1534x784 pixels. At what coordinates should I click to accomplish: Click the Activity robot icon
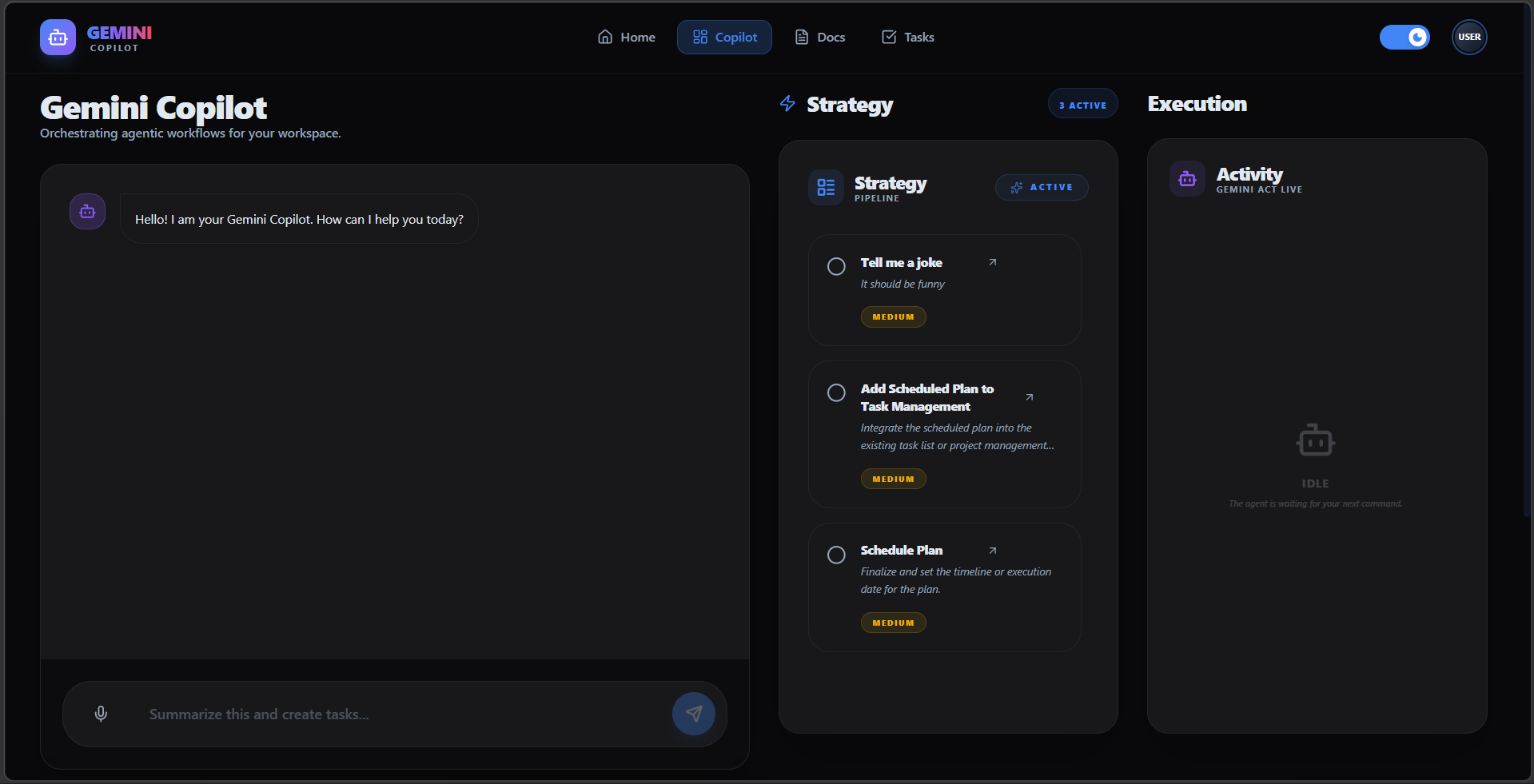click(1187, 179)
